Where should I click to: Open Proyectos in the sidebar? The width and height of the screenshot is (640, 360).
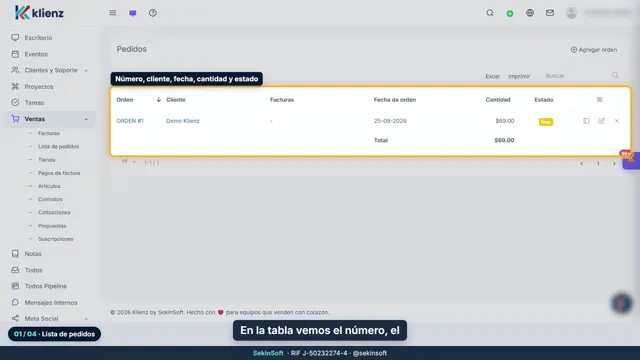click(x=39, y=87)
